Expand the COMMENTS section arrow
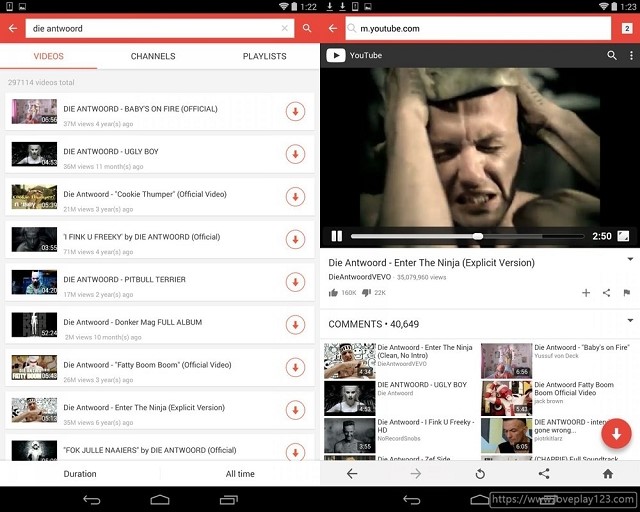Screen dimensions: 640x512 pos(630,321)
